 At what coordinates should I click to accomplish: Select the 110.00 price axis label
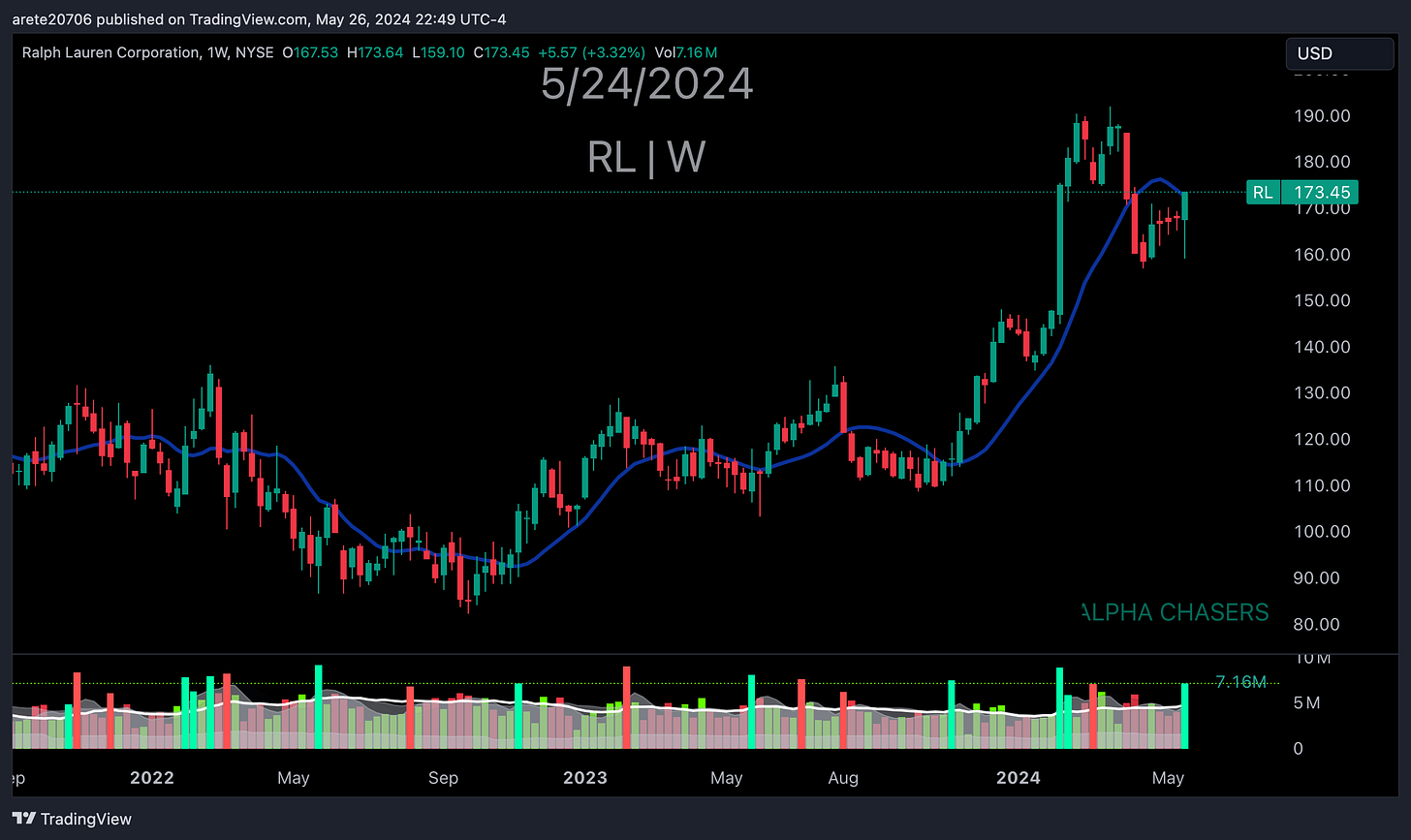point(1324,485)
